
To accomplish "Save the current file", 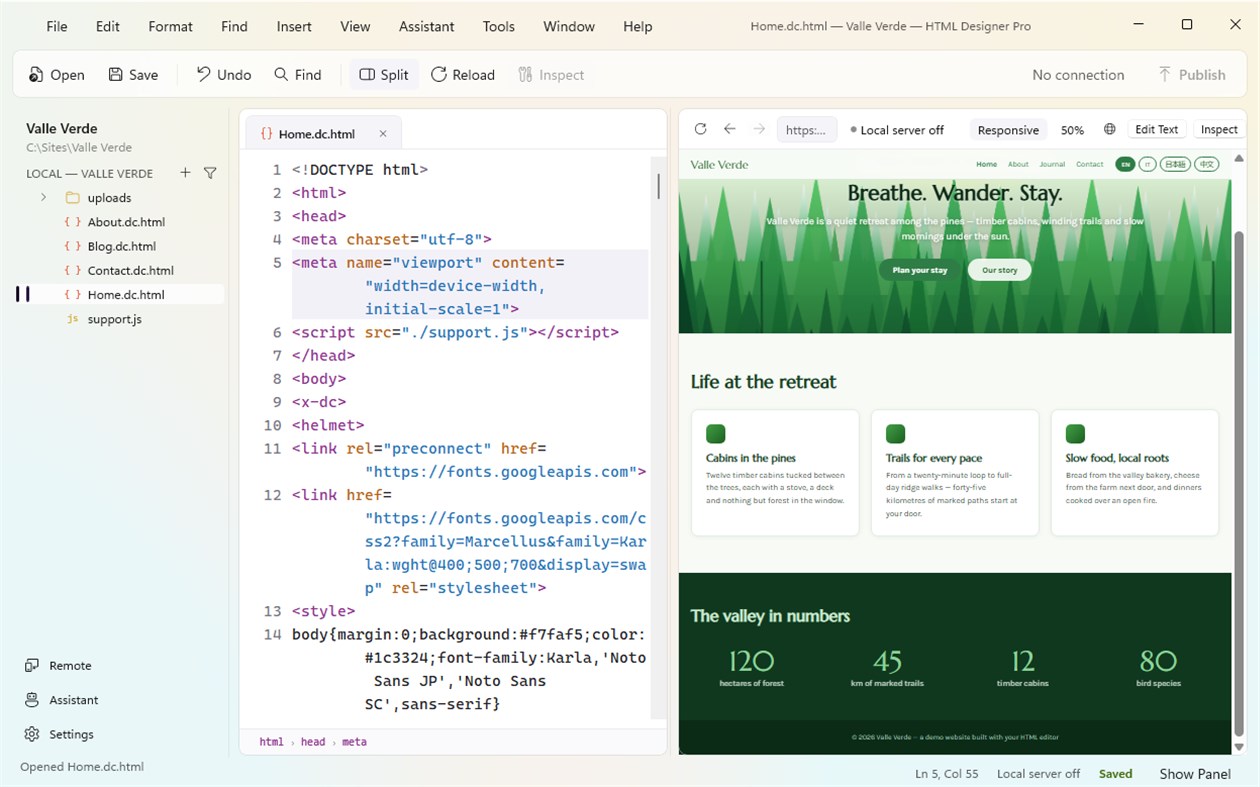I will (x=133, y=75).
